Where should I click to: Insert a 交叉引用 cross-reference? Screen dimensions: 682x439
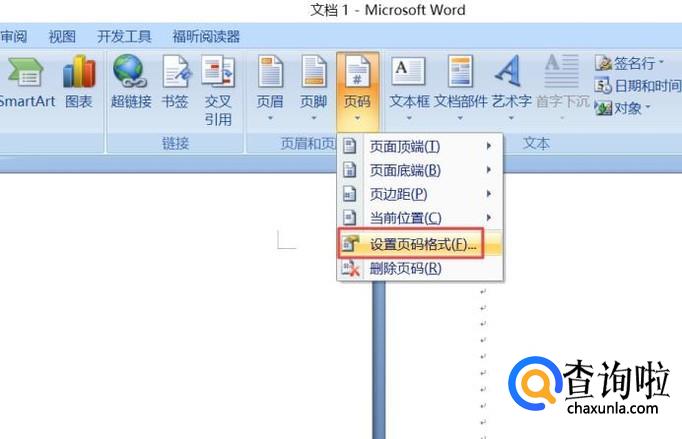[218, 90]
